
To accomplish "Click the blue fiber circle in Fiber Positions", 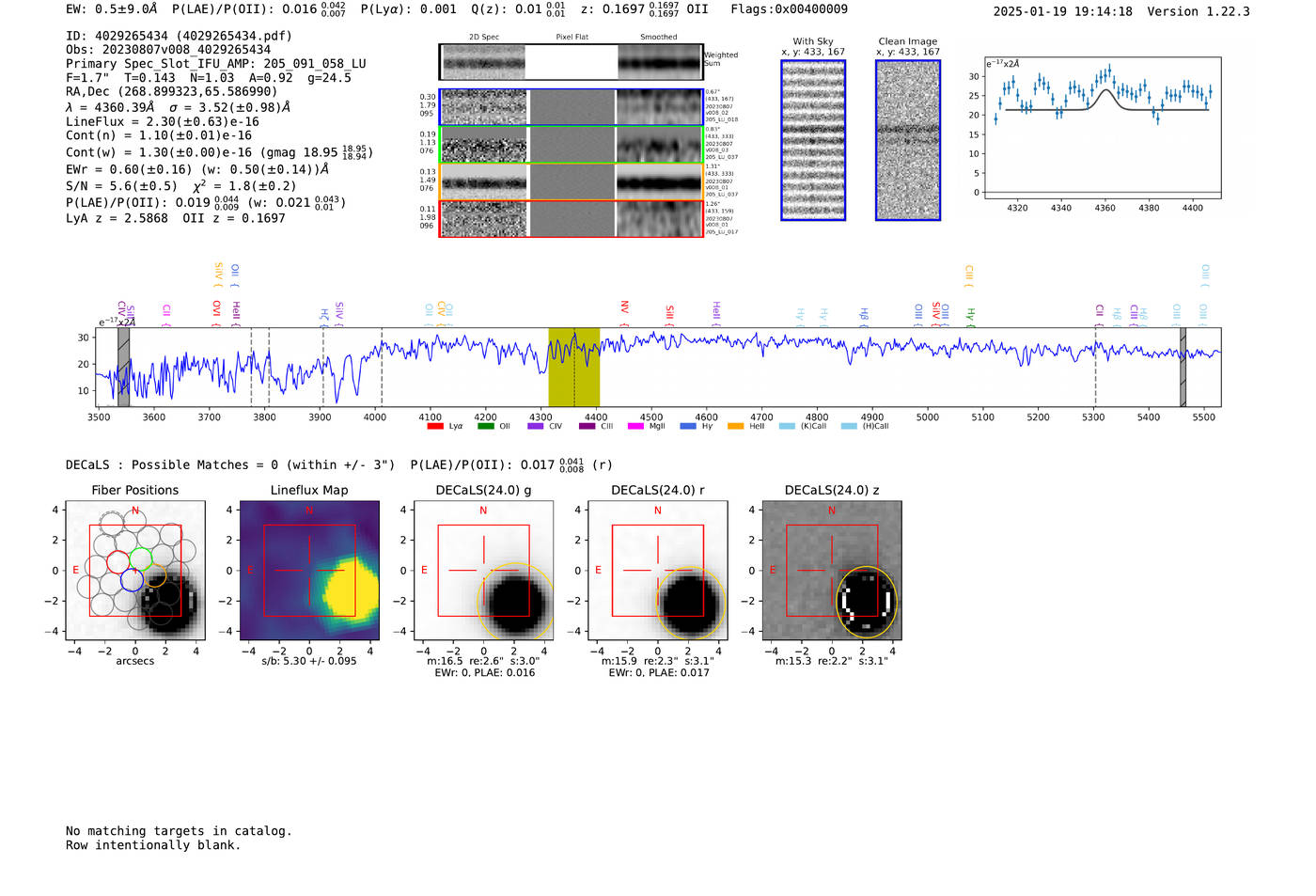I will coord(132,580).
